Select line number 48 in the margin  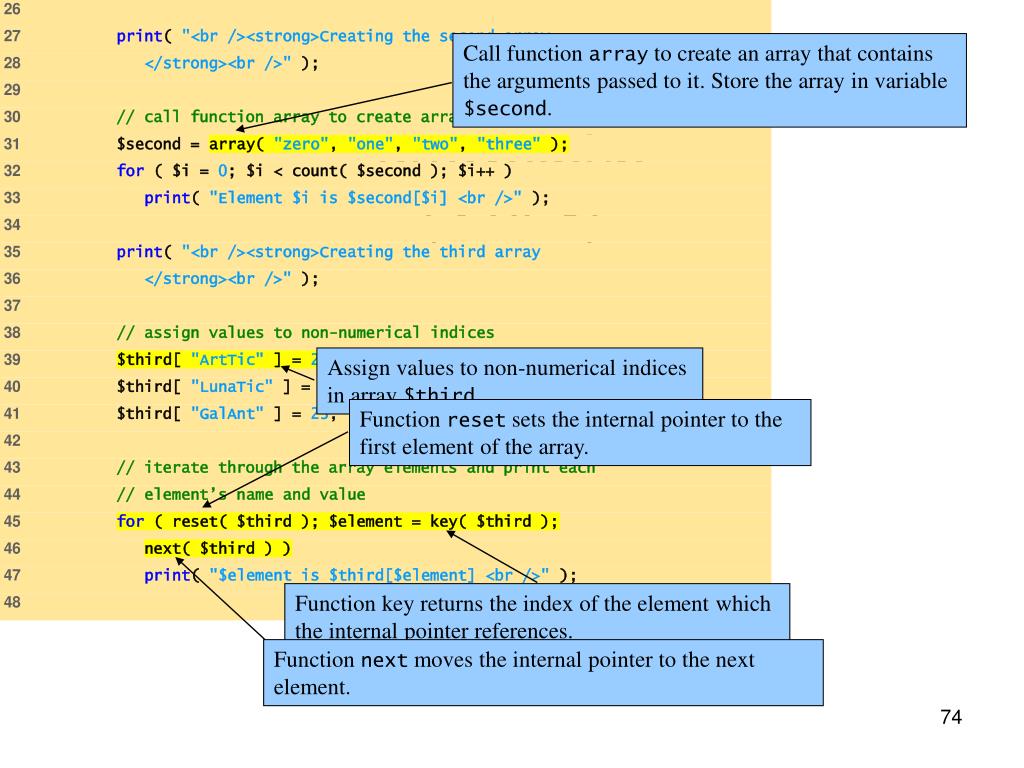12,602
